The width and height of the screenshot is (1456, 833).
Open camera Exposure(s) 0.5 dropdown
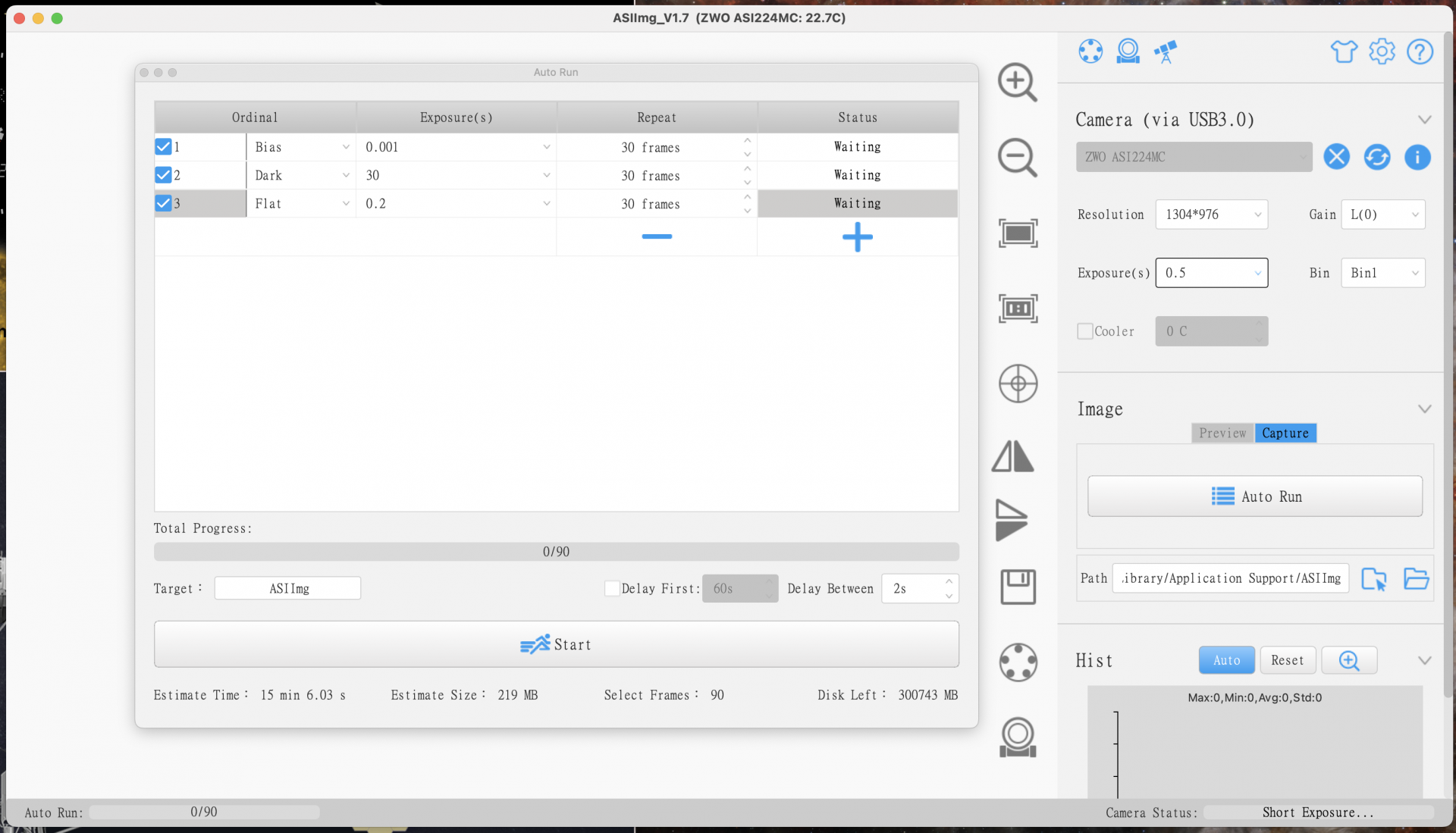coord(1211,273)
